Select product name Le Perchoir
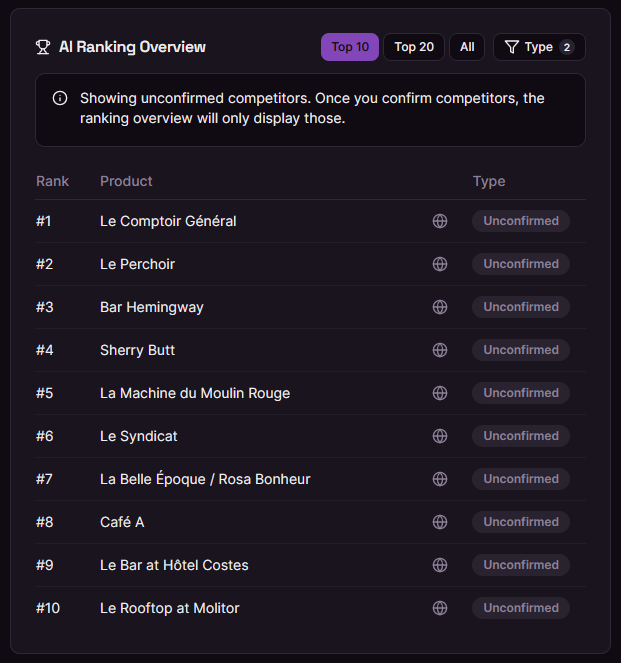This screenshot has width=621, height=663. (137, 264)
